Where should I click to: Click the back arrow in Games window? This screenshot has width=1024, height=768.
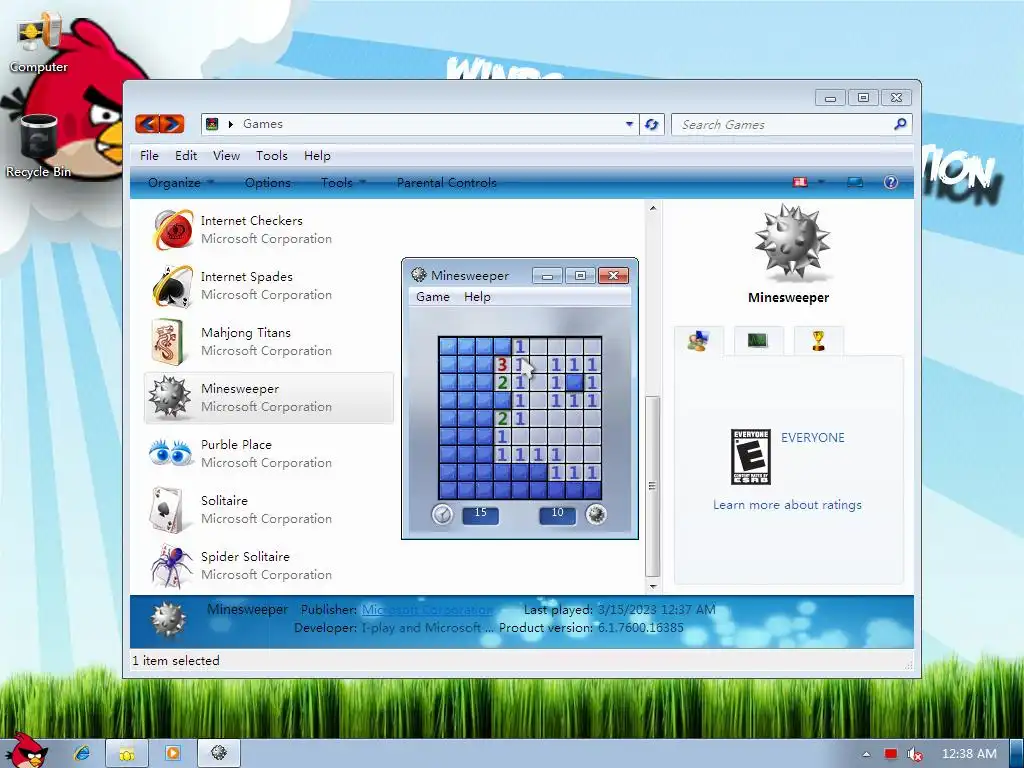tap(148, 123)
